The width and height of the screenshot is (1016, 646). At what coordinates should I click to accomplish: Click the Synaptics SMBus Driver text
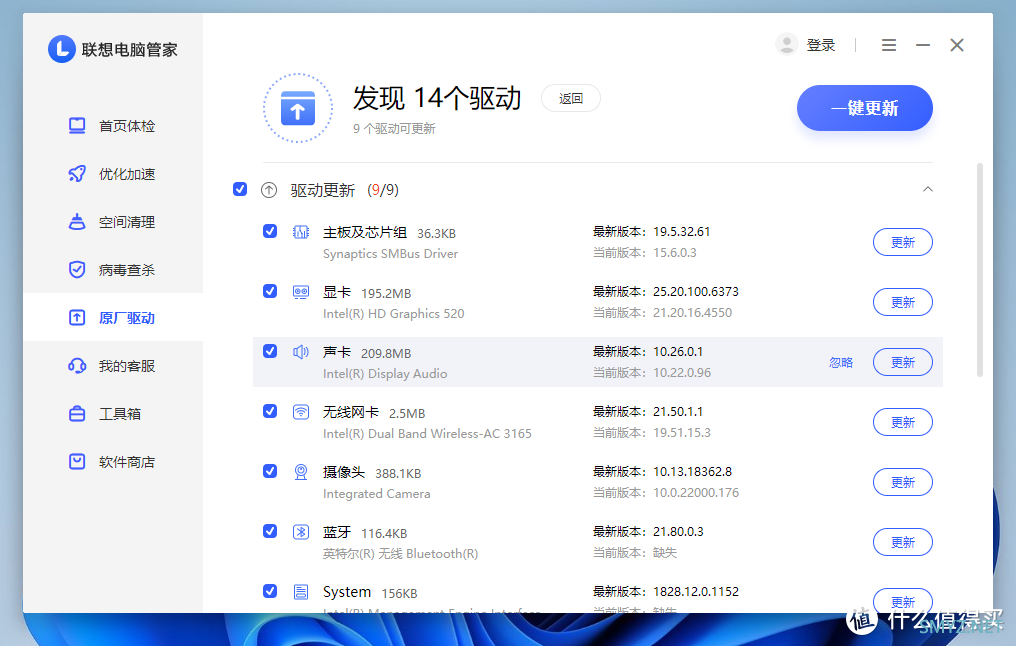[x=390, y=254]
